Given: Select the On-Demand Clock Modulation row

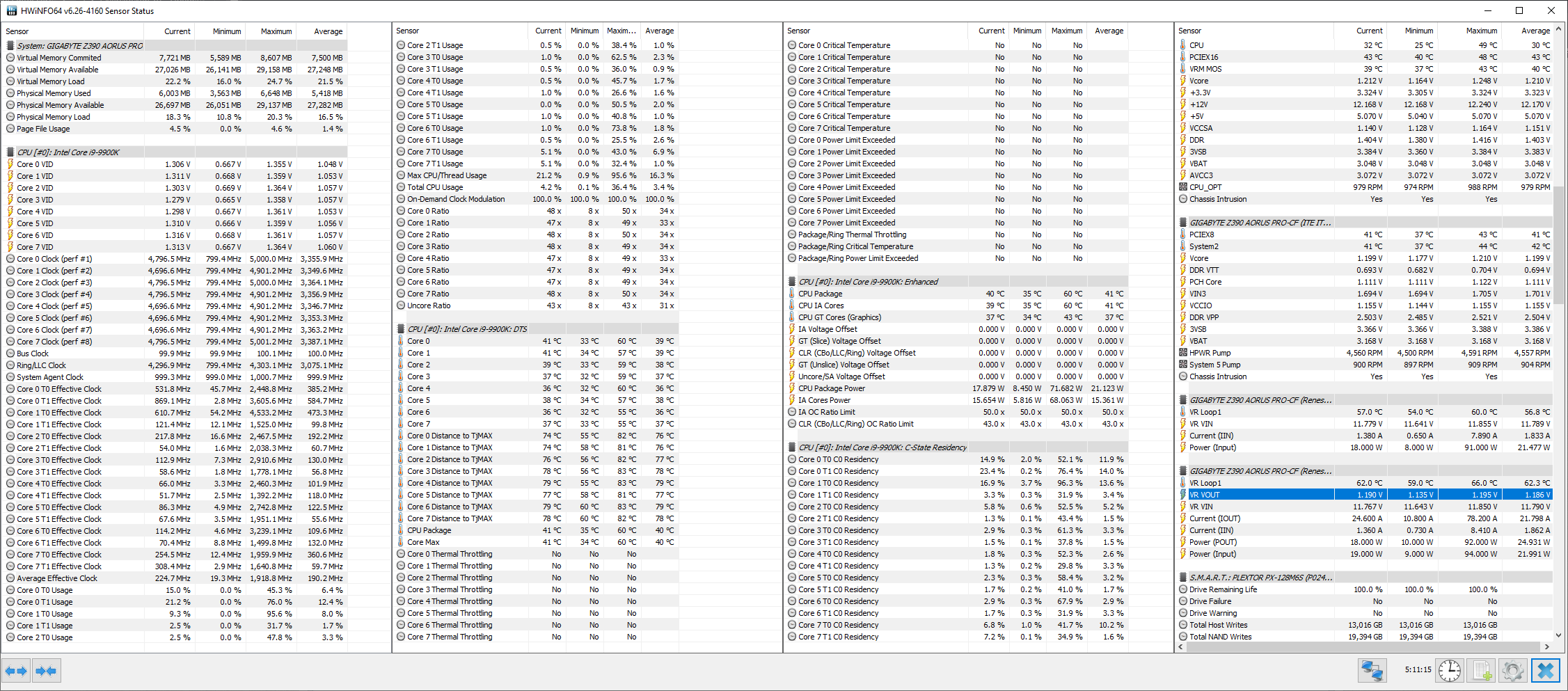Looking at the screenshot, I should pos(536,199).
